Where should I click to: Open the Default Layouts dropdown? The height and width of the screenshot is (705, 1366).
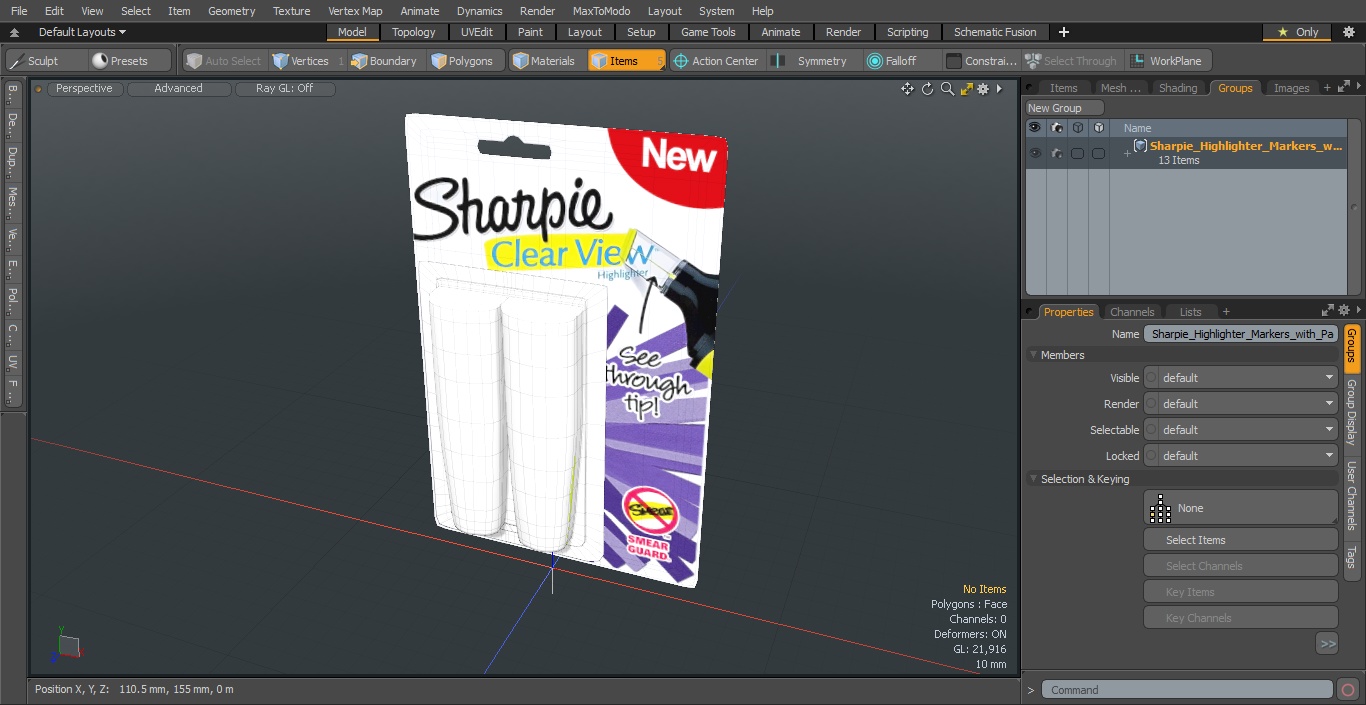(x=82, y=32)
